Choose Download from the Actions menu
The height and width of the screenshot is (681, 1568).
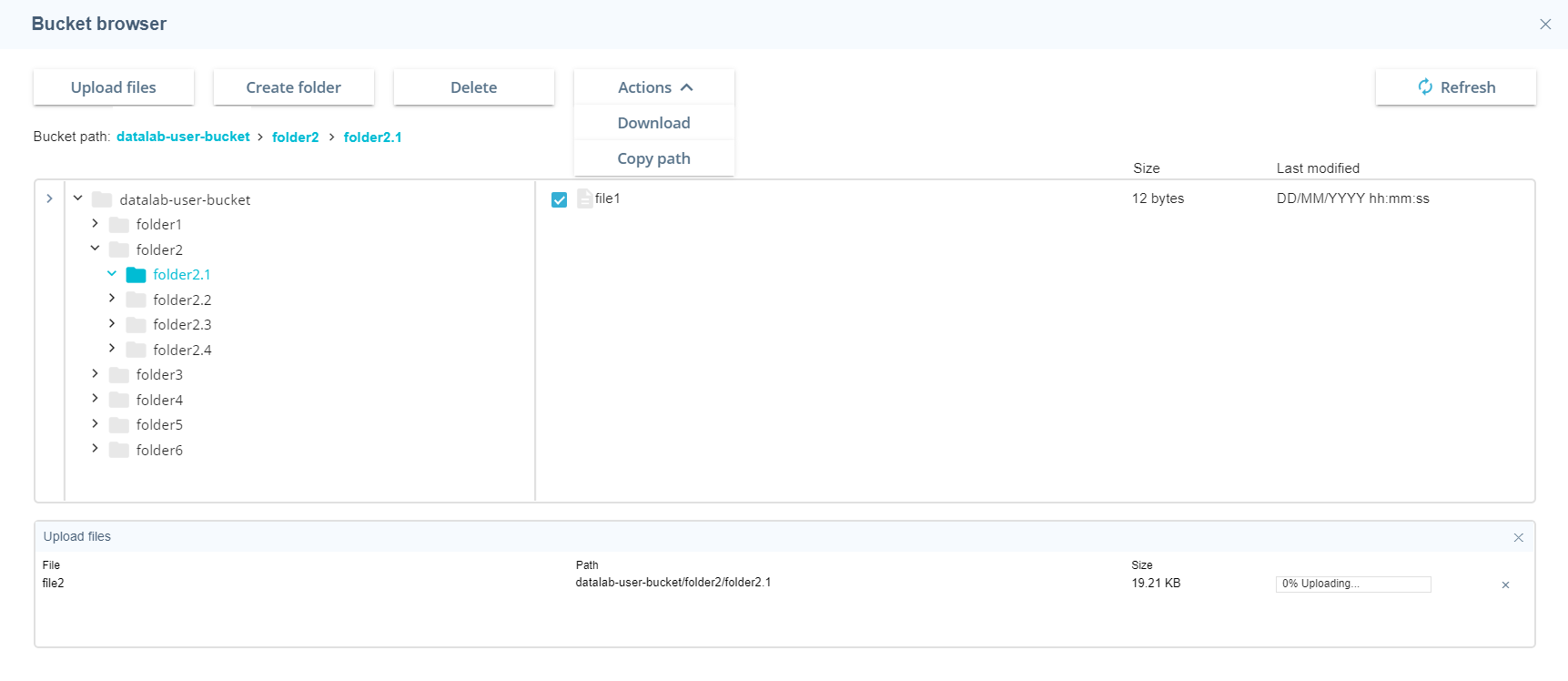[654, 123]
